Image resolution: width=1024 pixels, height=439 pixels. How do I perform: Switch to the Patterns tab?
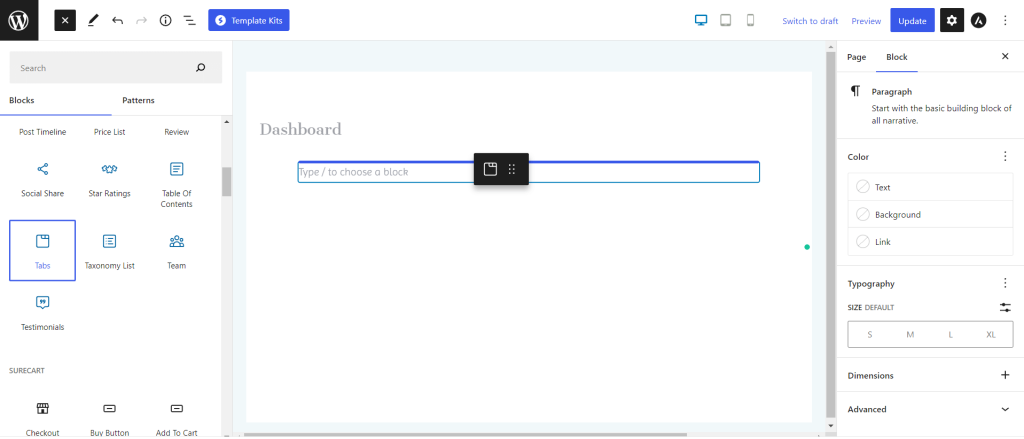[138, 100]
